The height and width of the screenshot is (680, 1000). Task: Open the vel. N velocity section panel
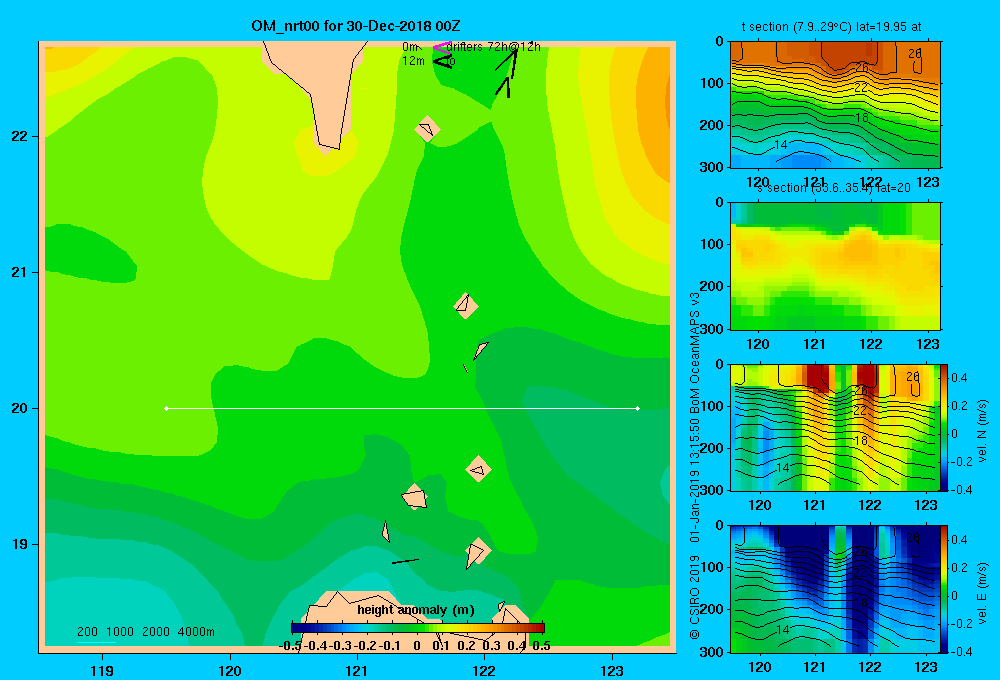coord(835,427)
